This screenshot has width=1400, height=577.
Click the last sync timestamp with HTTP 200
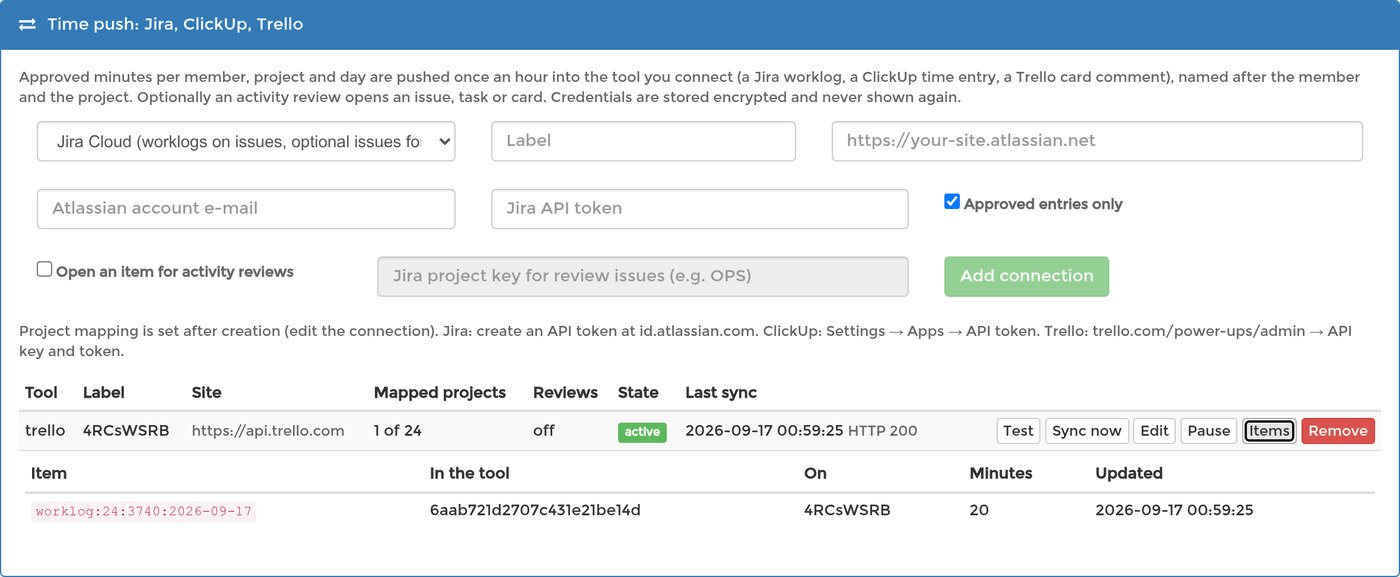801,431
